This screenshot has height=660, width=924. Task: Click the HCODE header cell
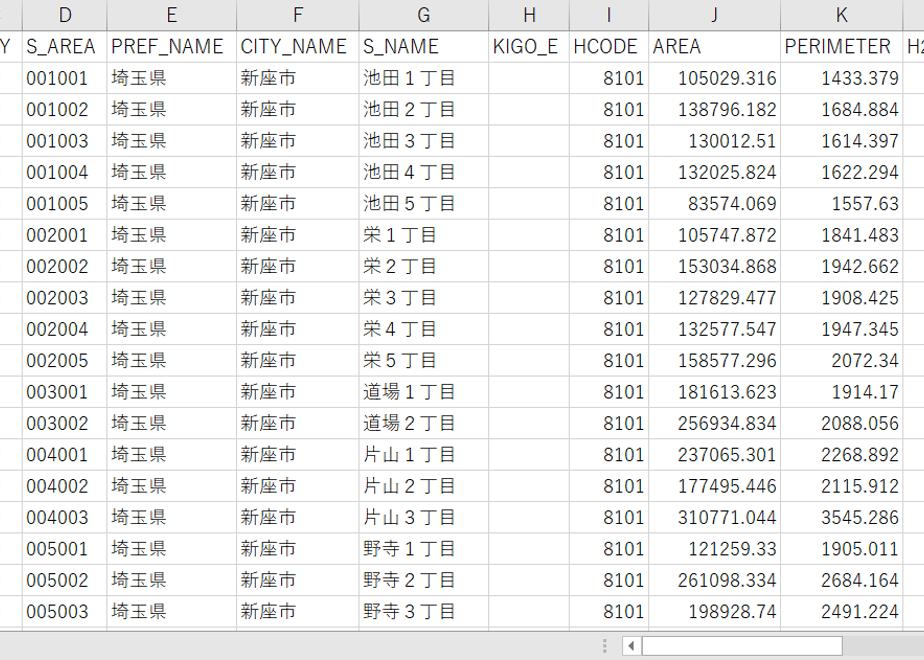coord(609,47)
